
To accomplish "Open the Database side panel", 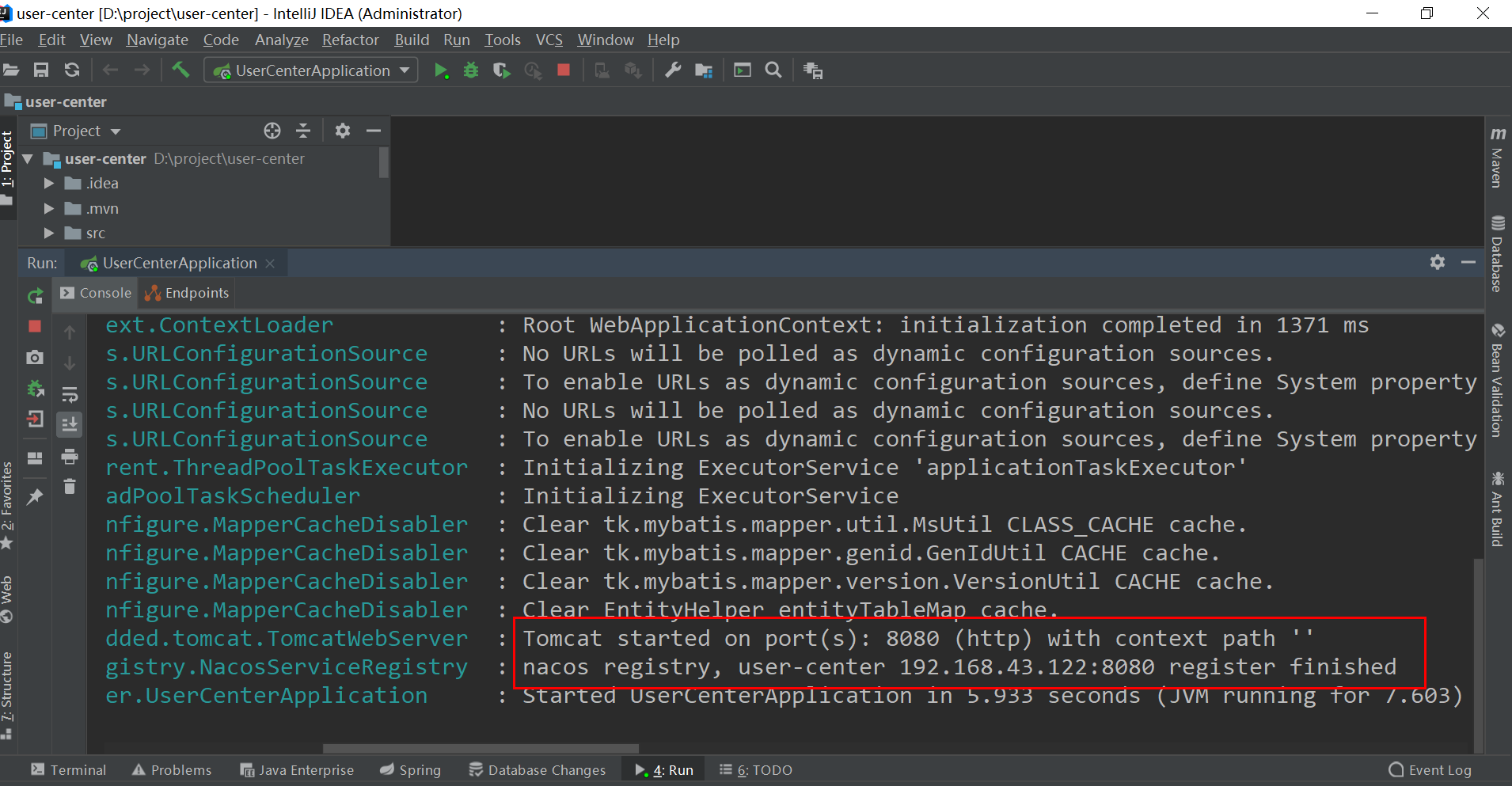I will (1497, 254).
